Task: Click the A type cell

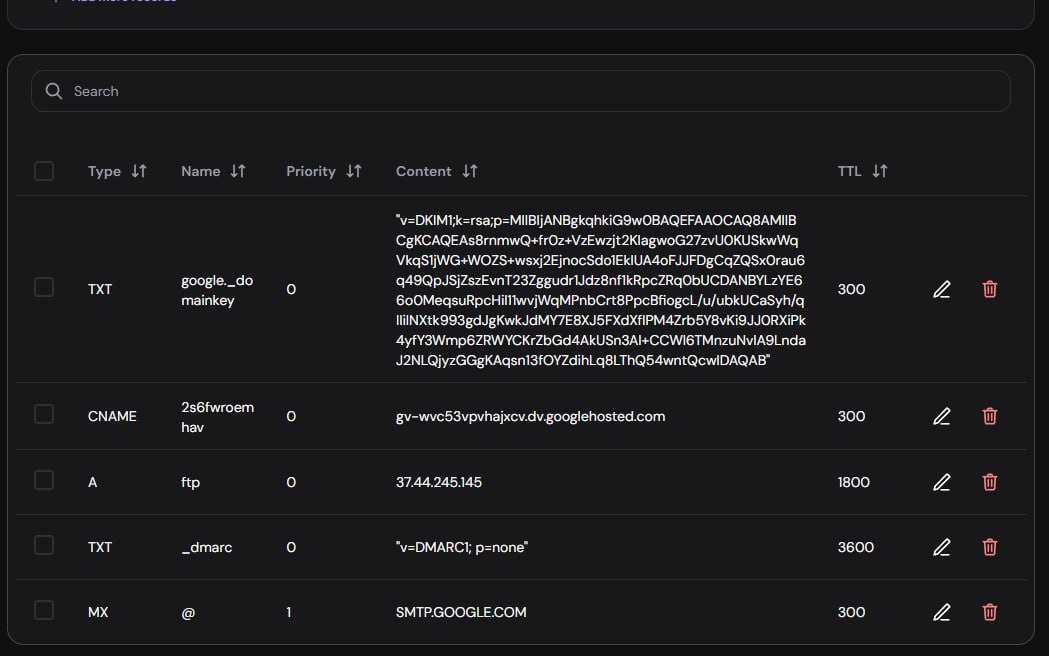Action: (x=92, y=482)
